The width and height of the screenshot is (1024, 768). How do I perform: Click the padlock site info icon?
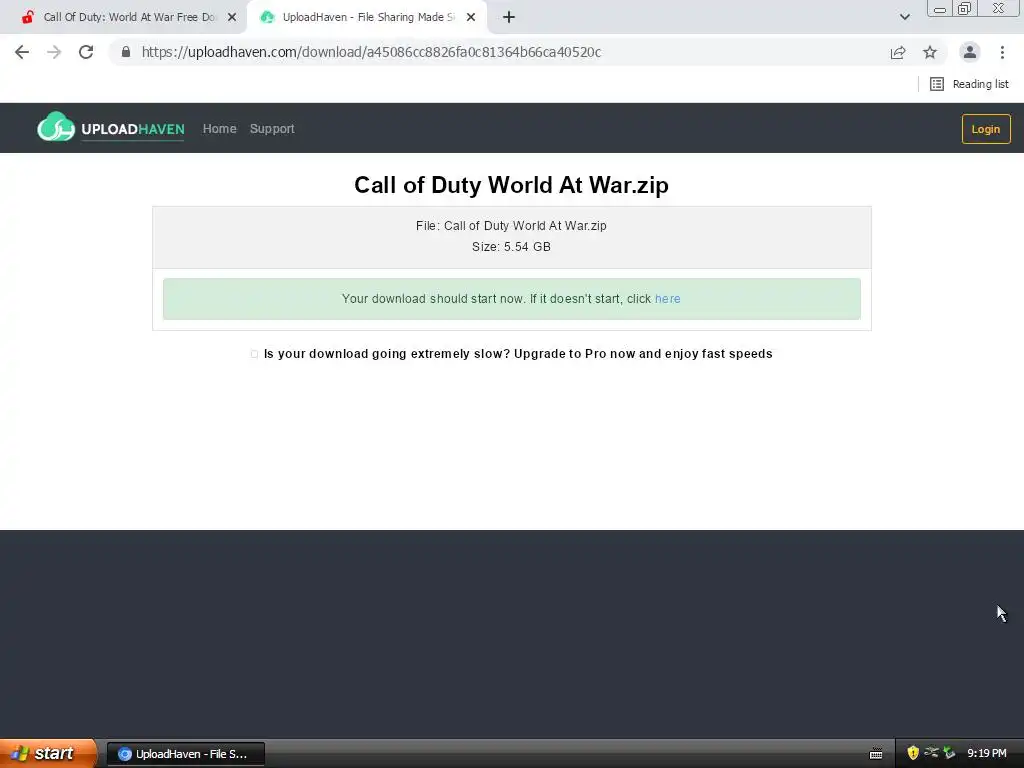(x=126, y=52)
